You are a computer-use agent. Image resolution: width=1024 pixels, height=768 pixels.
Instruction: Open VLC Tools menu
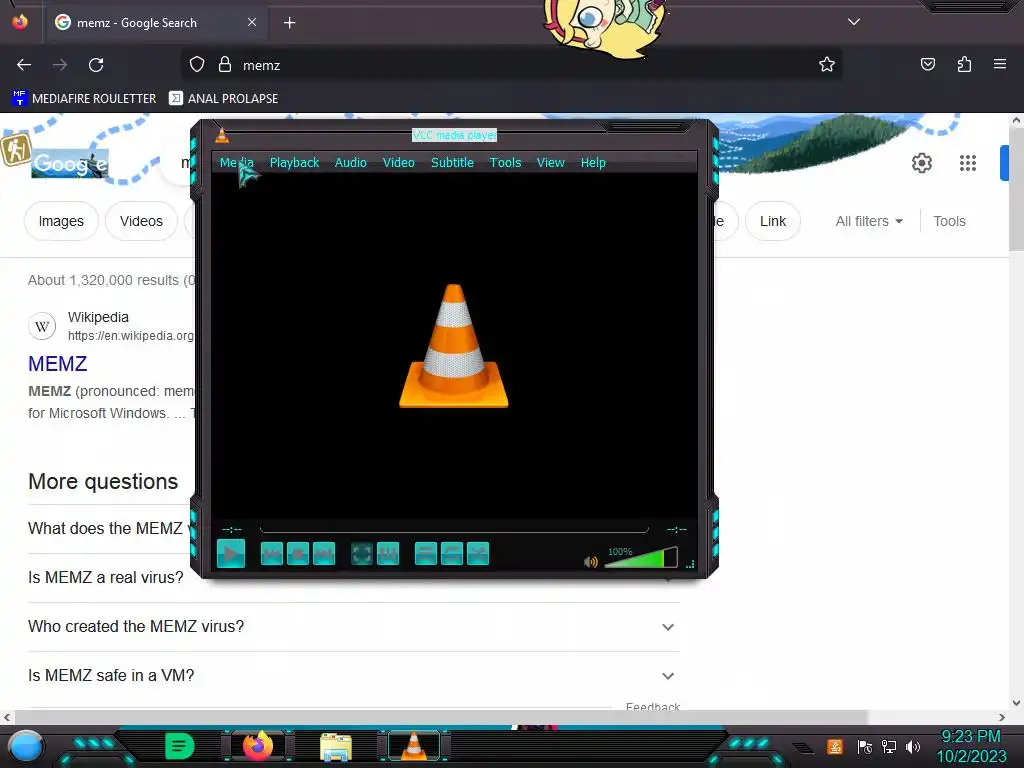click(505, 163)
